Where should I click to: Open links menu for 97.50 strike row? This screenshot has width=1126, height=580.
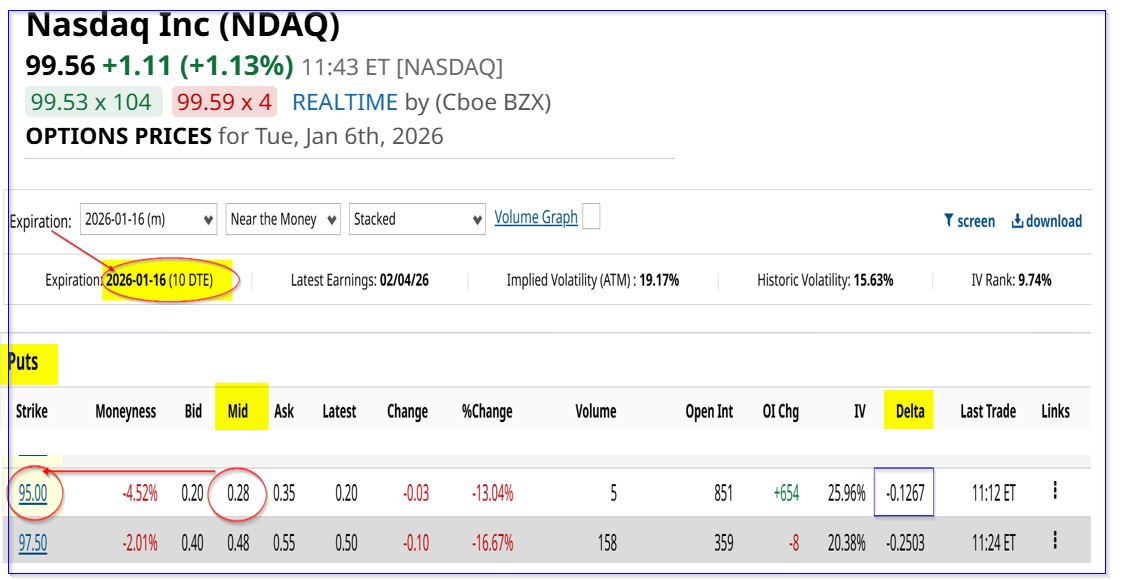1055,540
